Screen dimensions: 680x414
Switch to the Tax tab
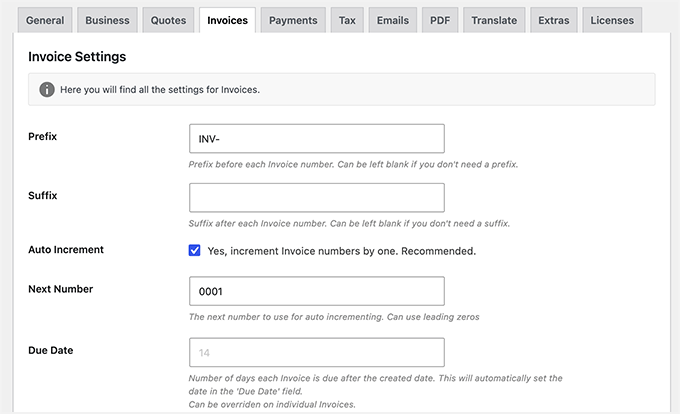point(347,20)
